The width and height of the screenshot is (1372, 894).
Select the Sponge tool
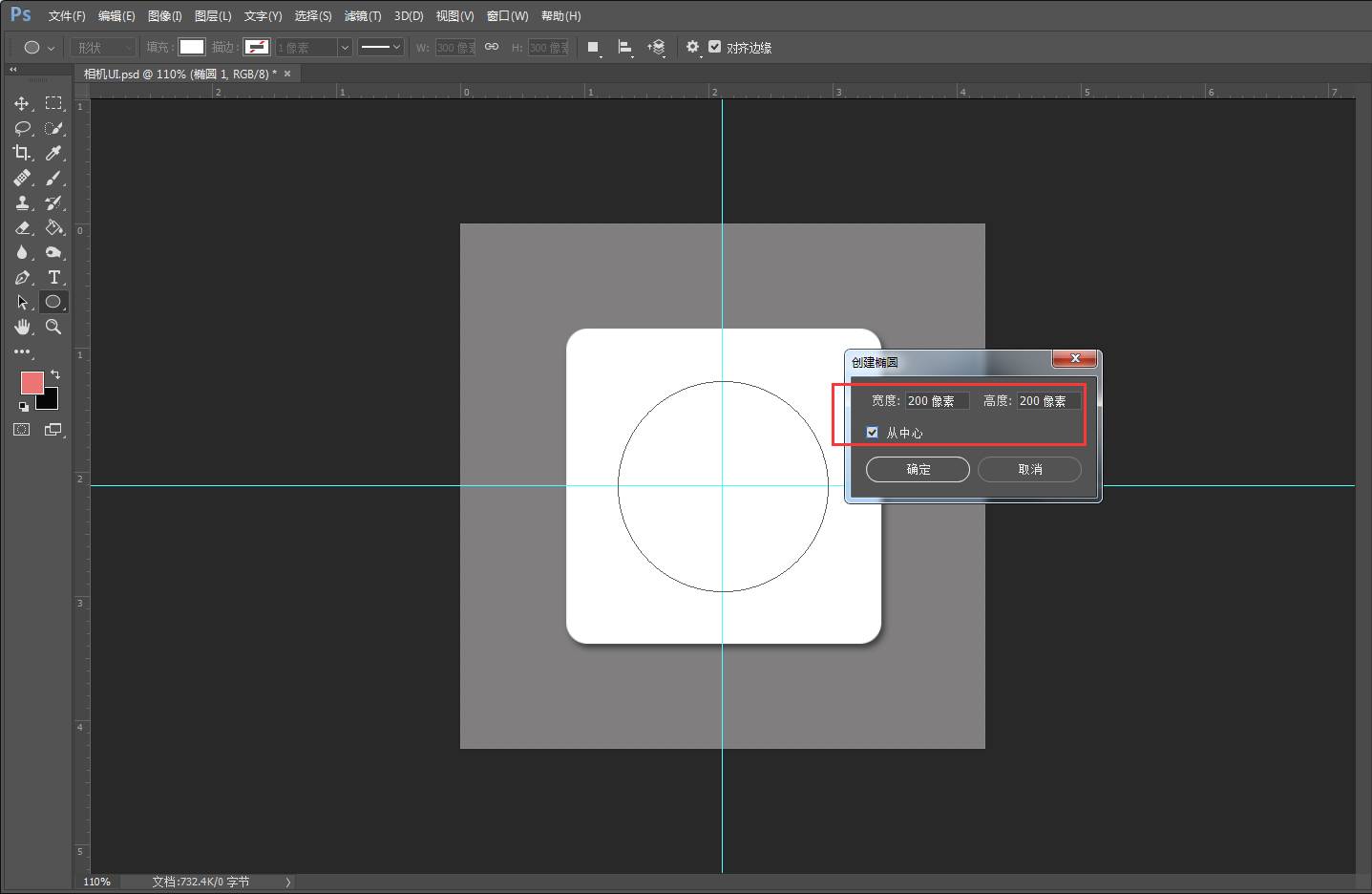[x=53, y=252]
